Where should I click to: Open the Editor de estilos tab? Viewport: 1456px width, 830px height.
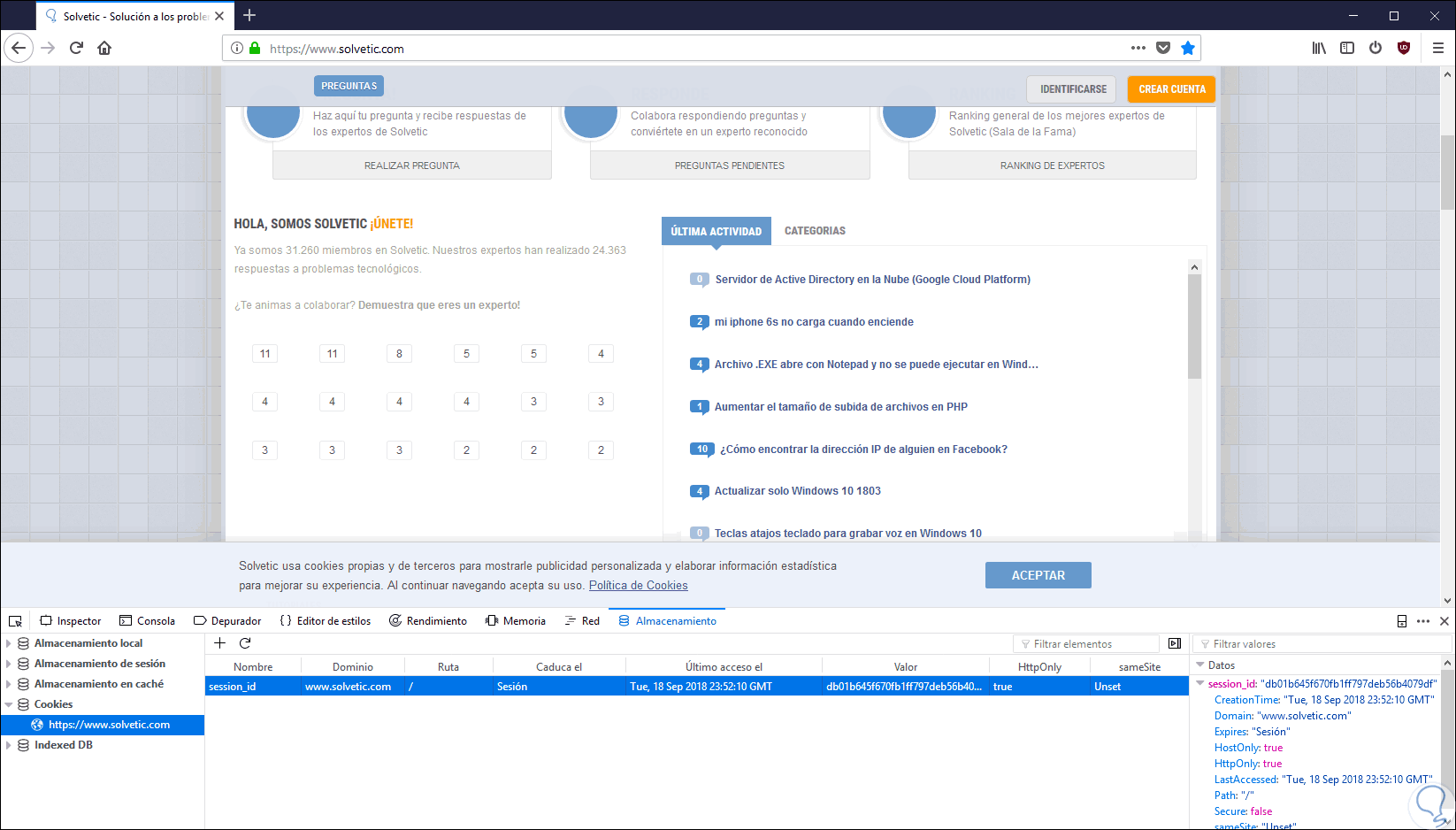pos(326,621)
